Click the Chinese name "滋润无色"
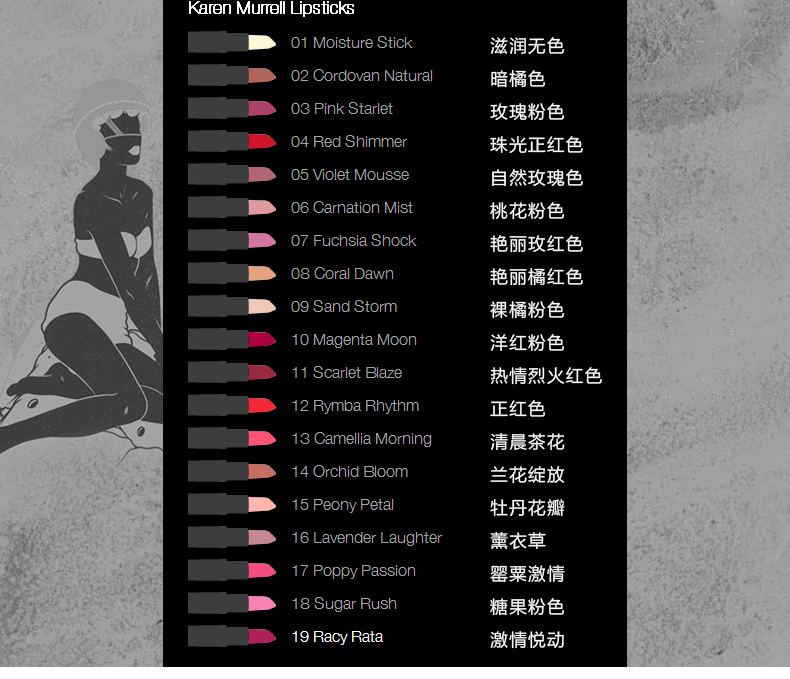Screen dimensions: 790x679 [527, 46]
